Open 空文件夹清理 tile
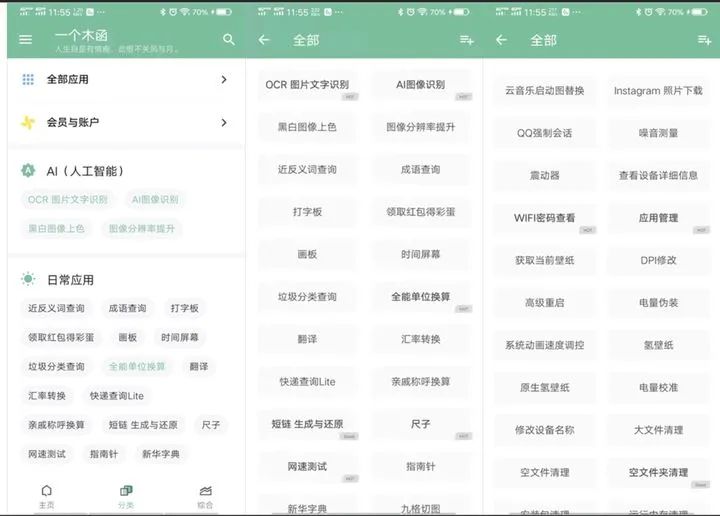Image resolution: width=720 pixels, height=516 pixels. point(658,472)
